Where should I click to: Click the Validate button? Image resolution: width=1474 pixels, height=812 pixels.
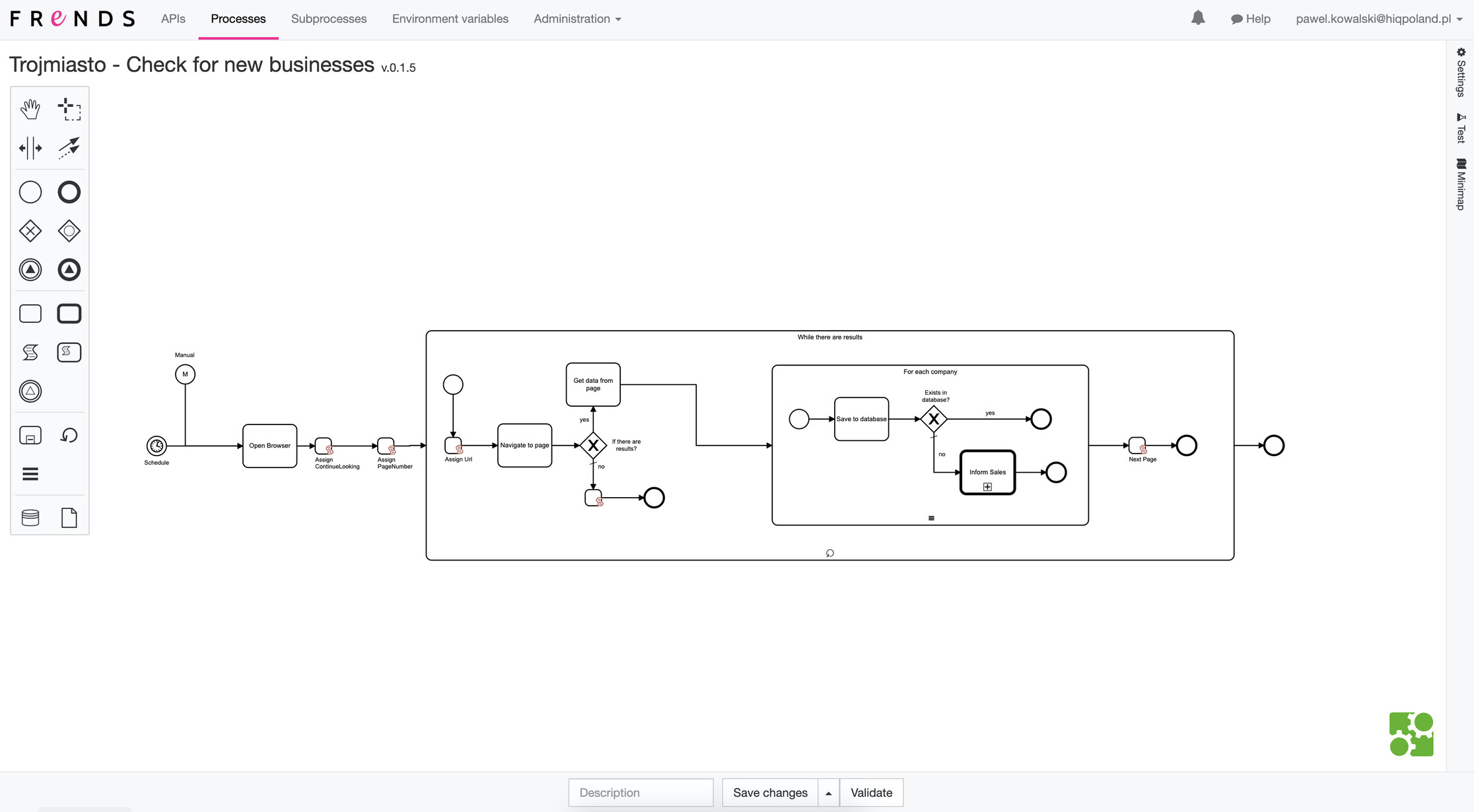(x=871, y=793)
